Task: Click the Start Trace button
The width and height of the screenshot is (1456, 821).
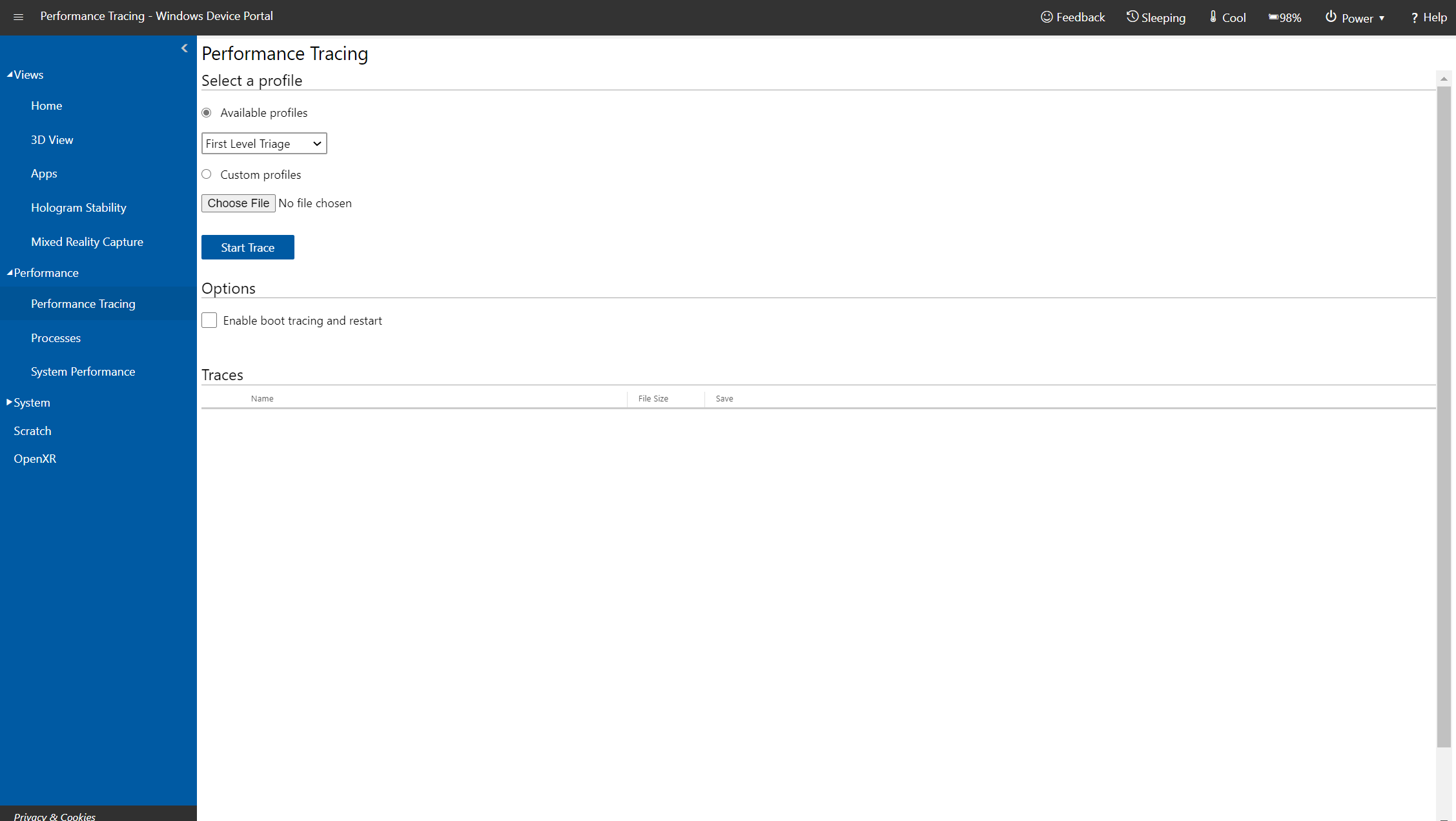Action: (248, 247)
